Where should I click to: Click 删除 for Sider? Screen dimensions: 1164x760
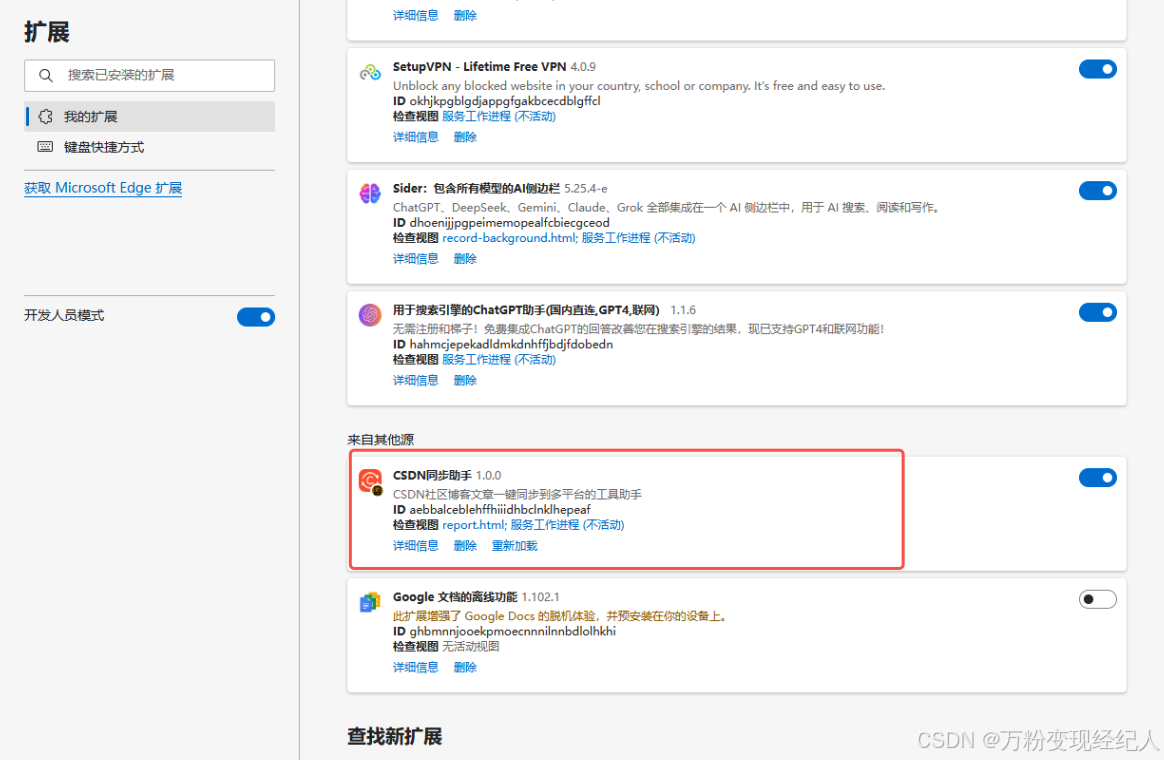click(465, 259)
